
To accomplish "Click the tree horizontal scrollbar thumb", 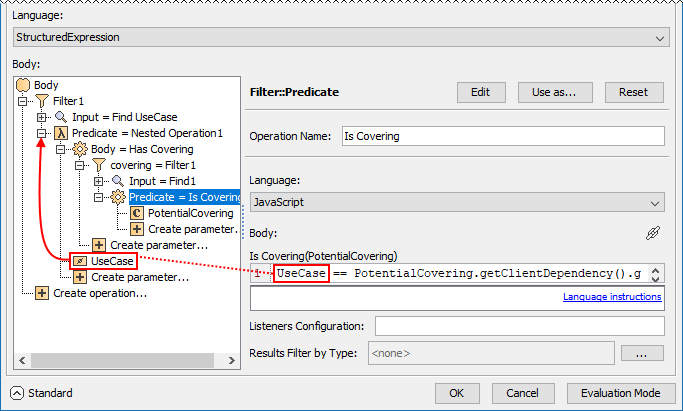I will tap(122, 360).
